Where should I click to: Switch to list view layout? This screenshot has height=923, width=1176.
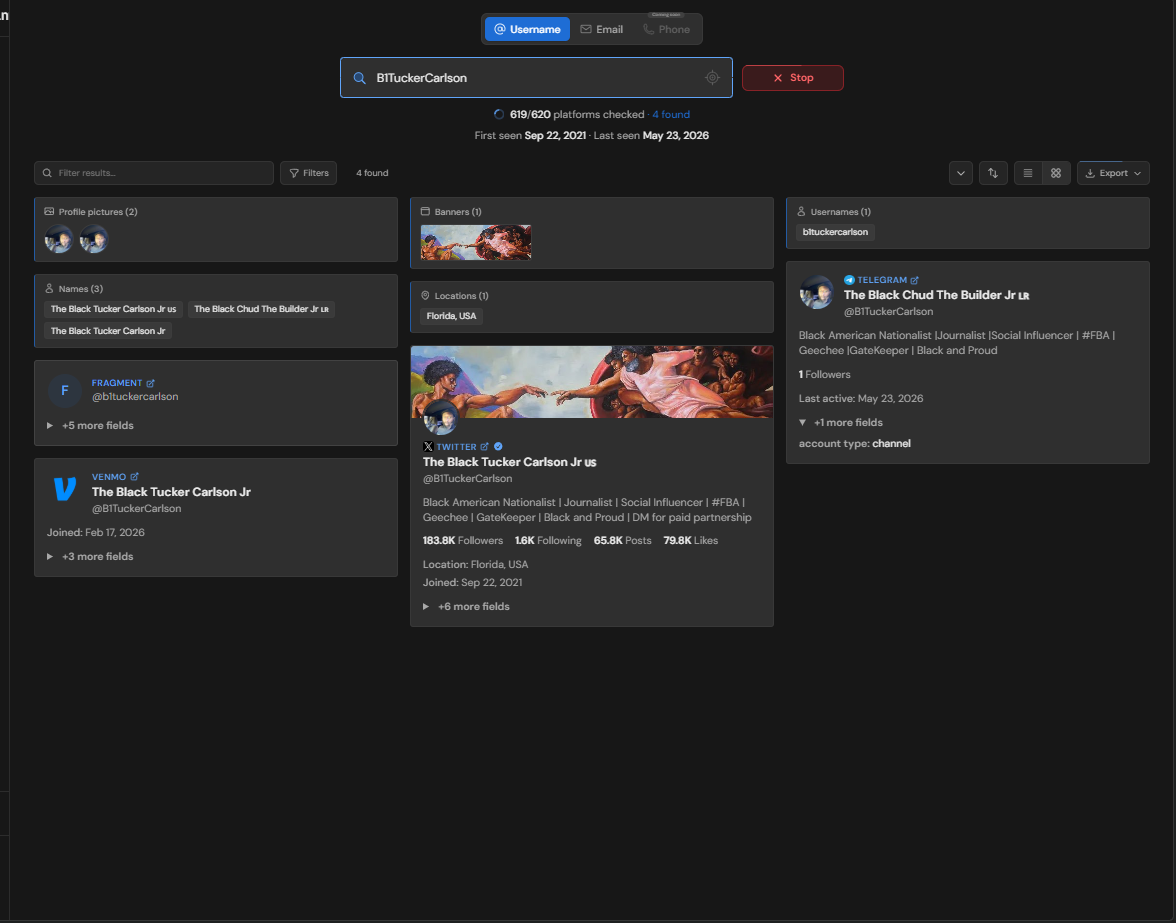point(1028,173)
